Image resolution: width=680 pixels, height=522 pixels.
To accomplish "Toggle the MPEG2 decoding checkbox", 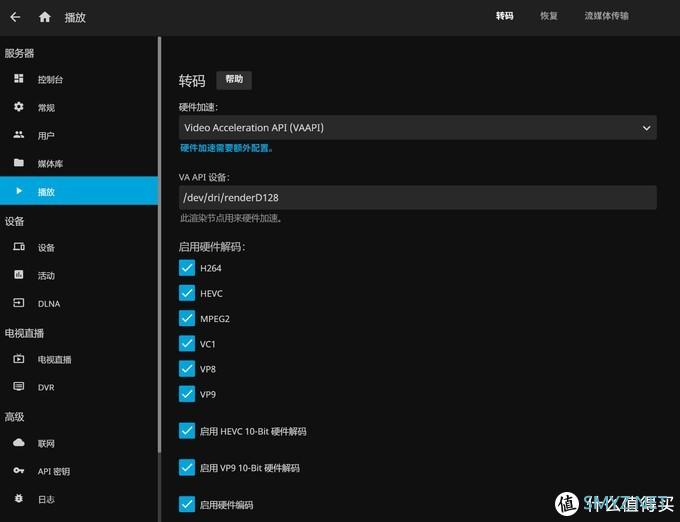I will tap(187, 318).
